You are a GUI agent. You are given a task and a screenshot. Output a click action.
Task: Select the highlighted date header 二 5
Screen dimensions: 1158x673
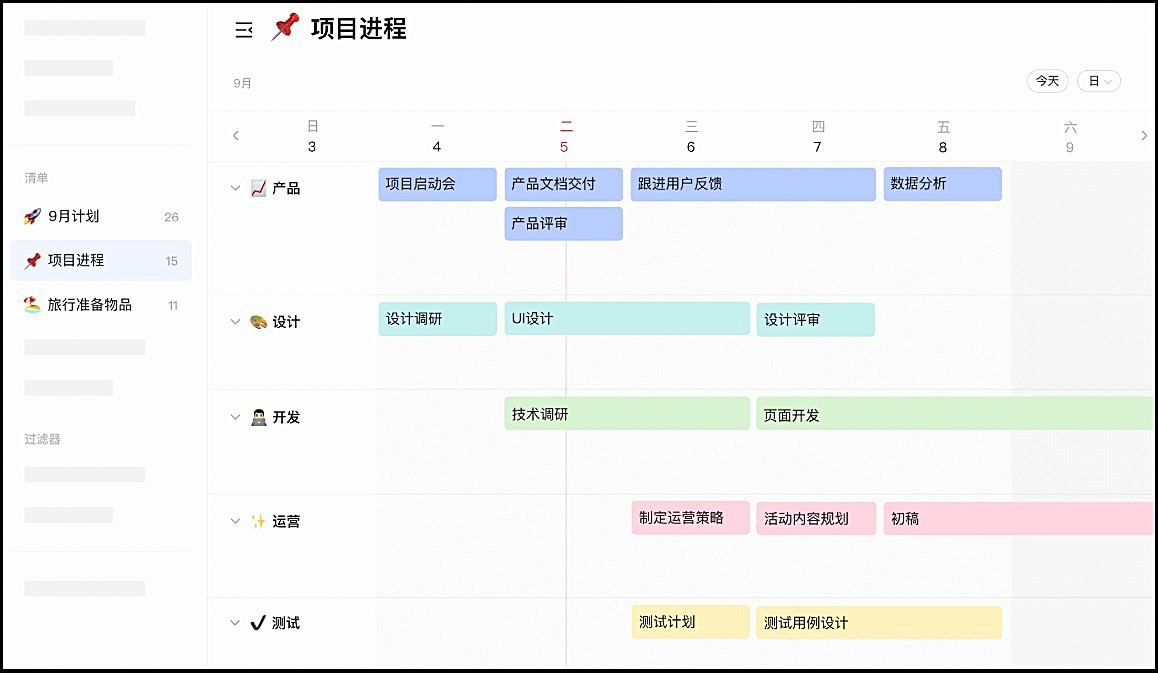click(565, 135)
